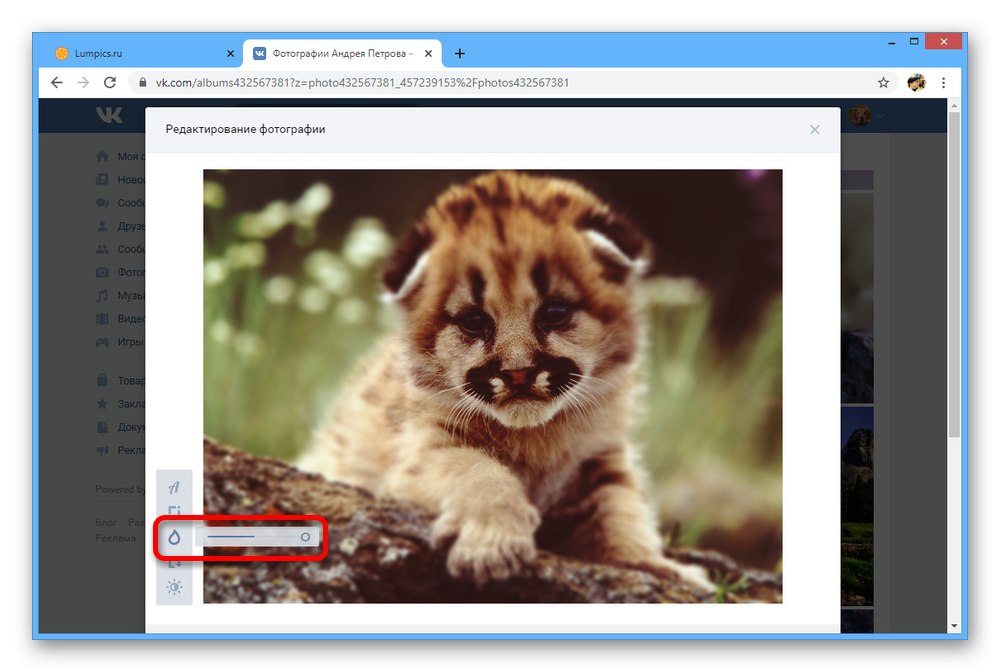The image size is (1000, 672).
Task: Close the Фотографии Андрея Петрова tab
Action: [429, 54]
